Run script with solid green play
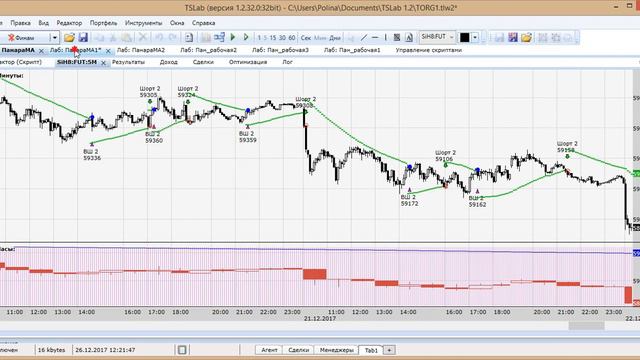 coord(233,38)
